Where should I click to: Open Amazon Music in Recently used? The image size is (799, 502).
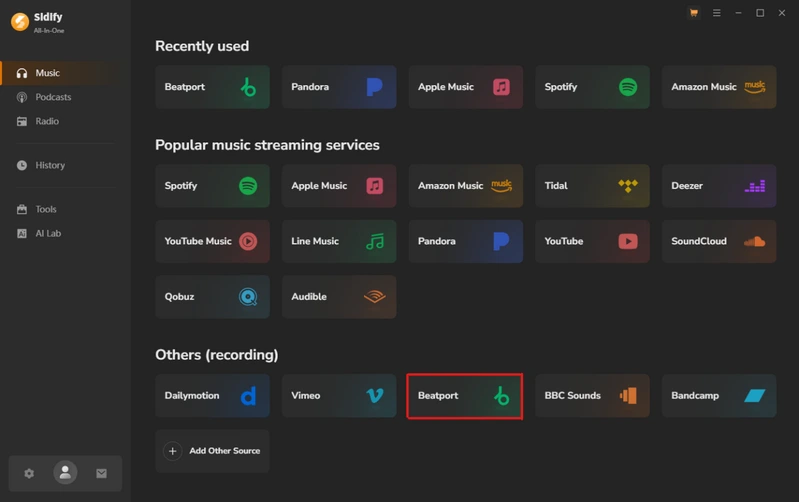[719, 87]
